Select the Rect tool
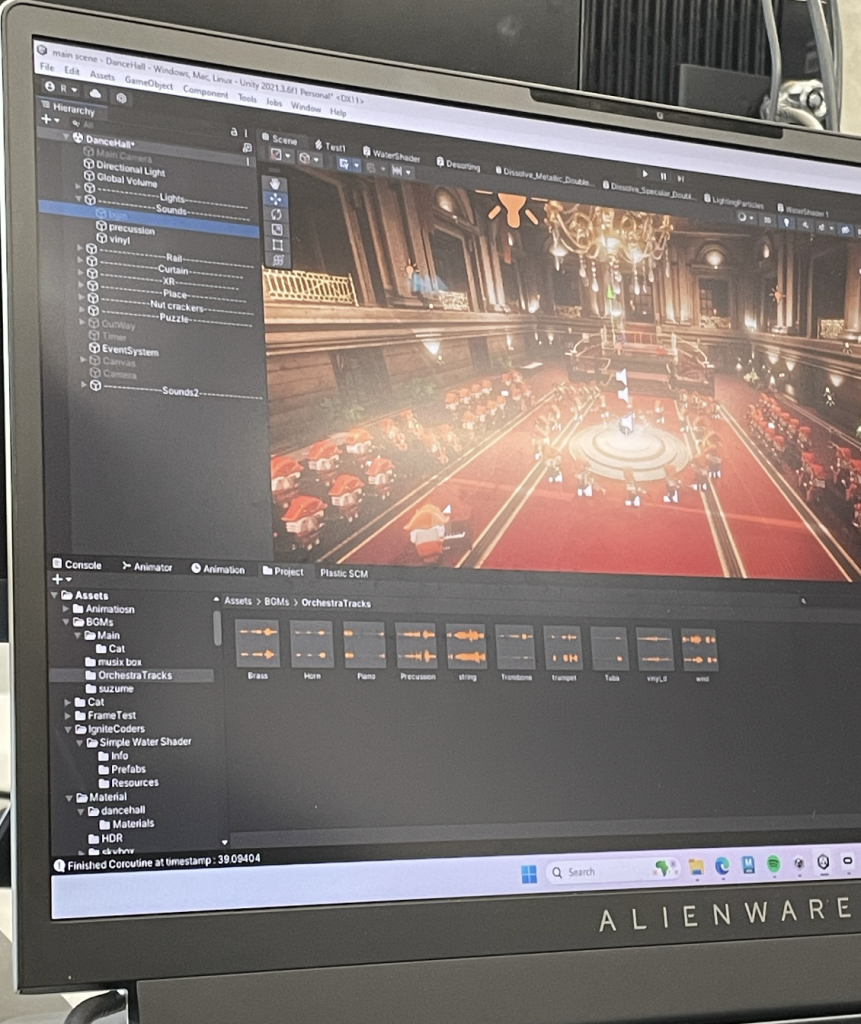 click(x=278, y=245)
